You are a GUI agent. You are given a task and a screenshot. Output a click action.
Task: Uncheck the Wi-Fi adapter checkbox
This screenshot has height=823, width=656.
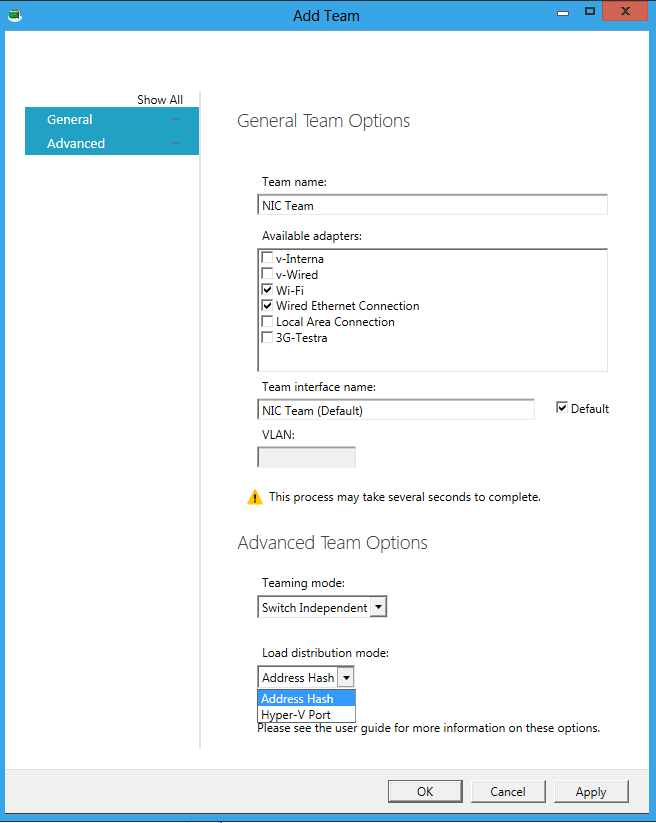[x=267, y=290]
